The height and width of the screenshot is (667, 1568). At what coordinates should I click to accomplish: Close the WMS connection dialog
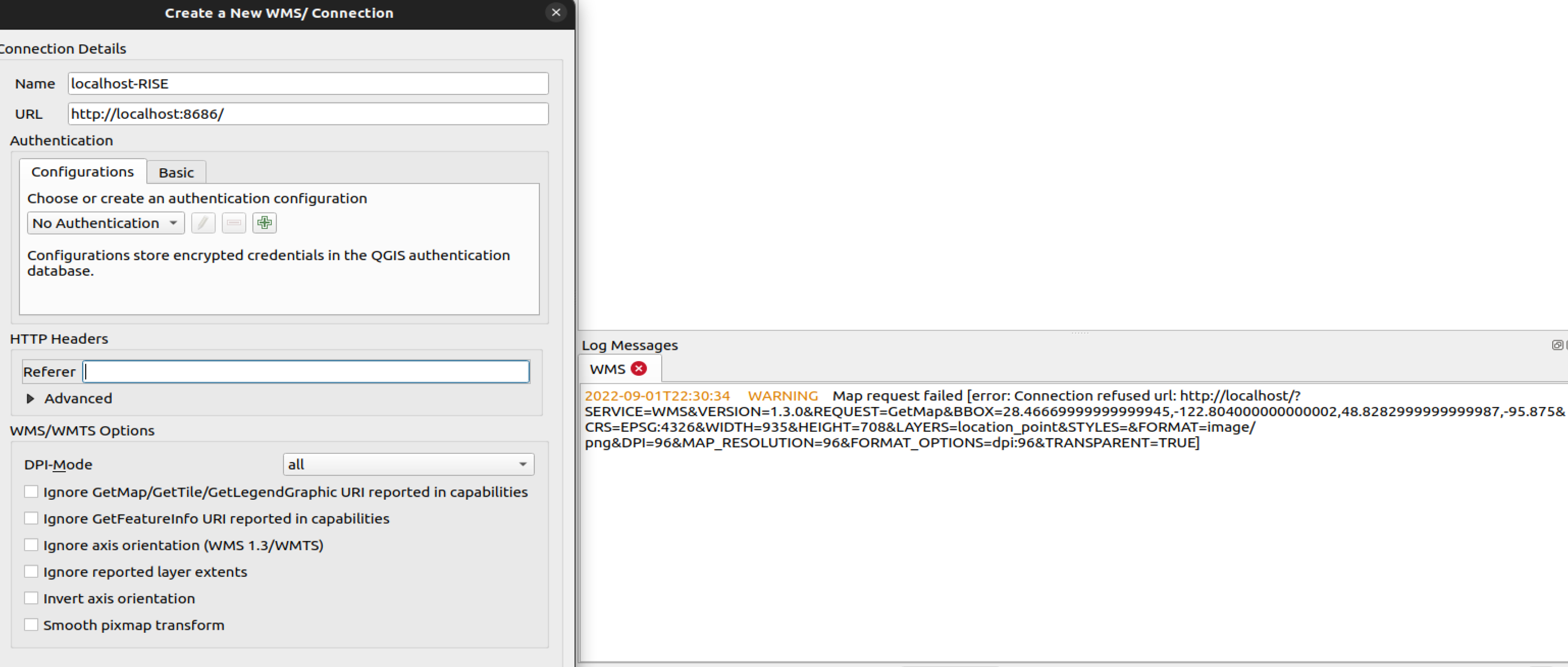pos(555,13)
